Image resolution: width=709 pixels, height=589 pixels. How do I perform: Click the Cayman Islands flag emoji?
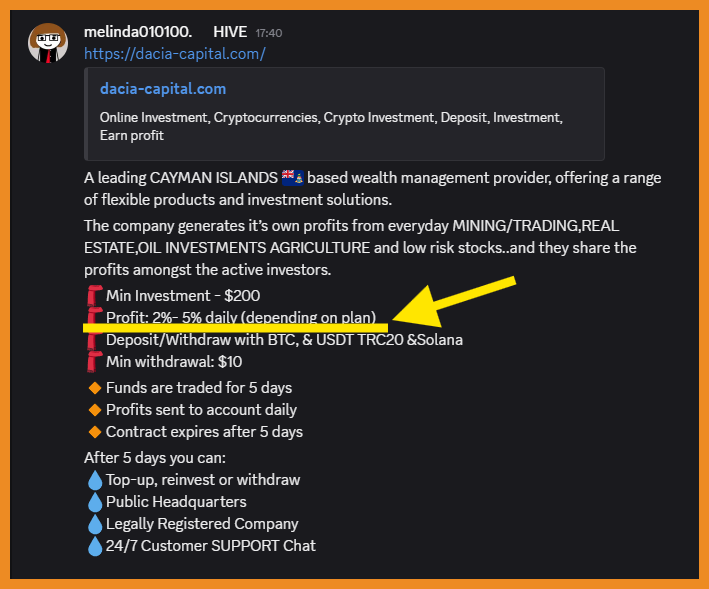pyautogui.click(x=293, y=178)
